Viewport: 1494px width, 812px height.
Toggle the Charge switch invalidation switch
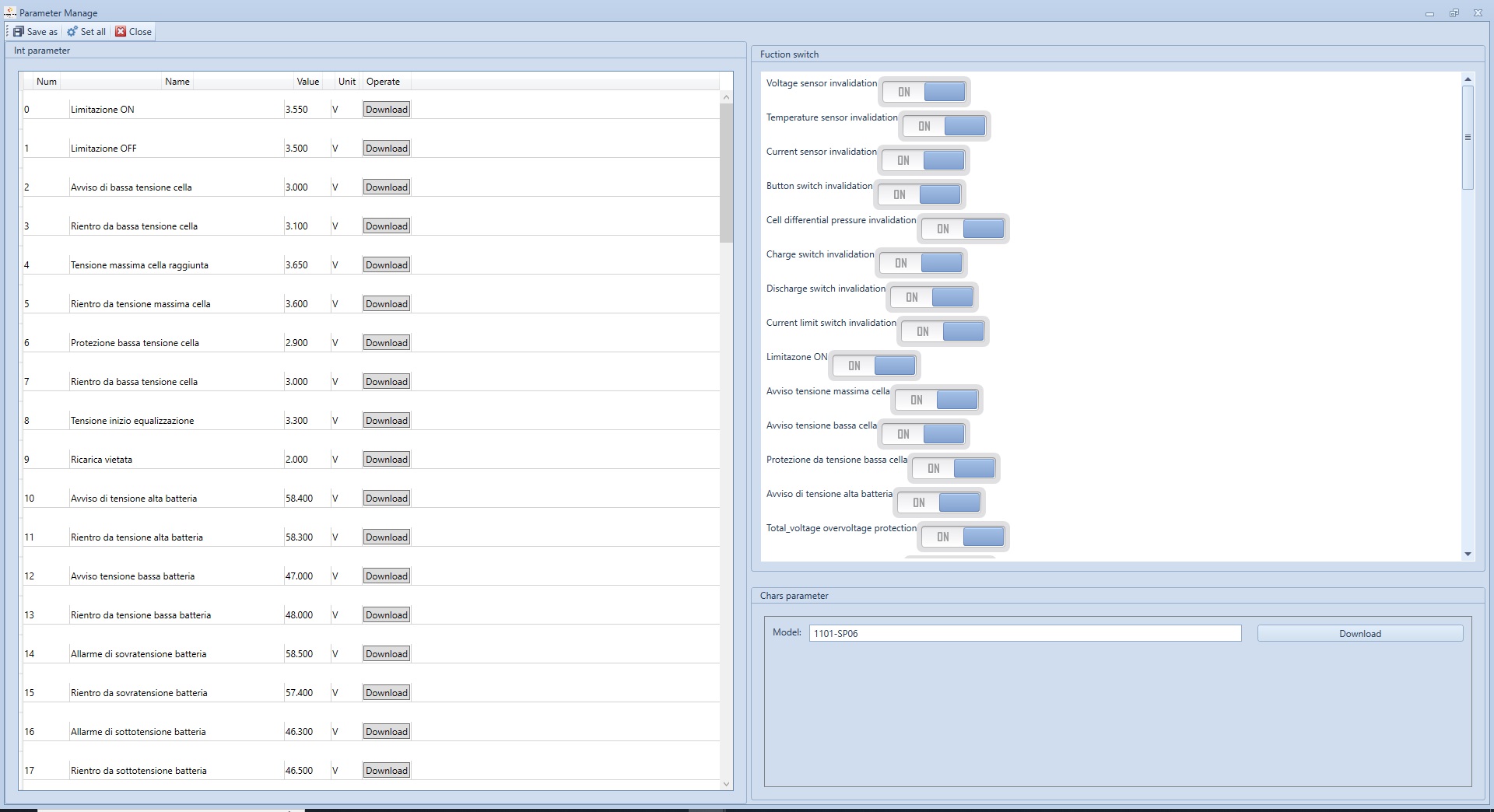(921, 263)
